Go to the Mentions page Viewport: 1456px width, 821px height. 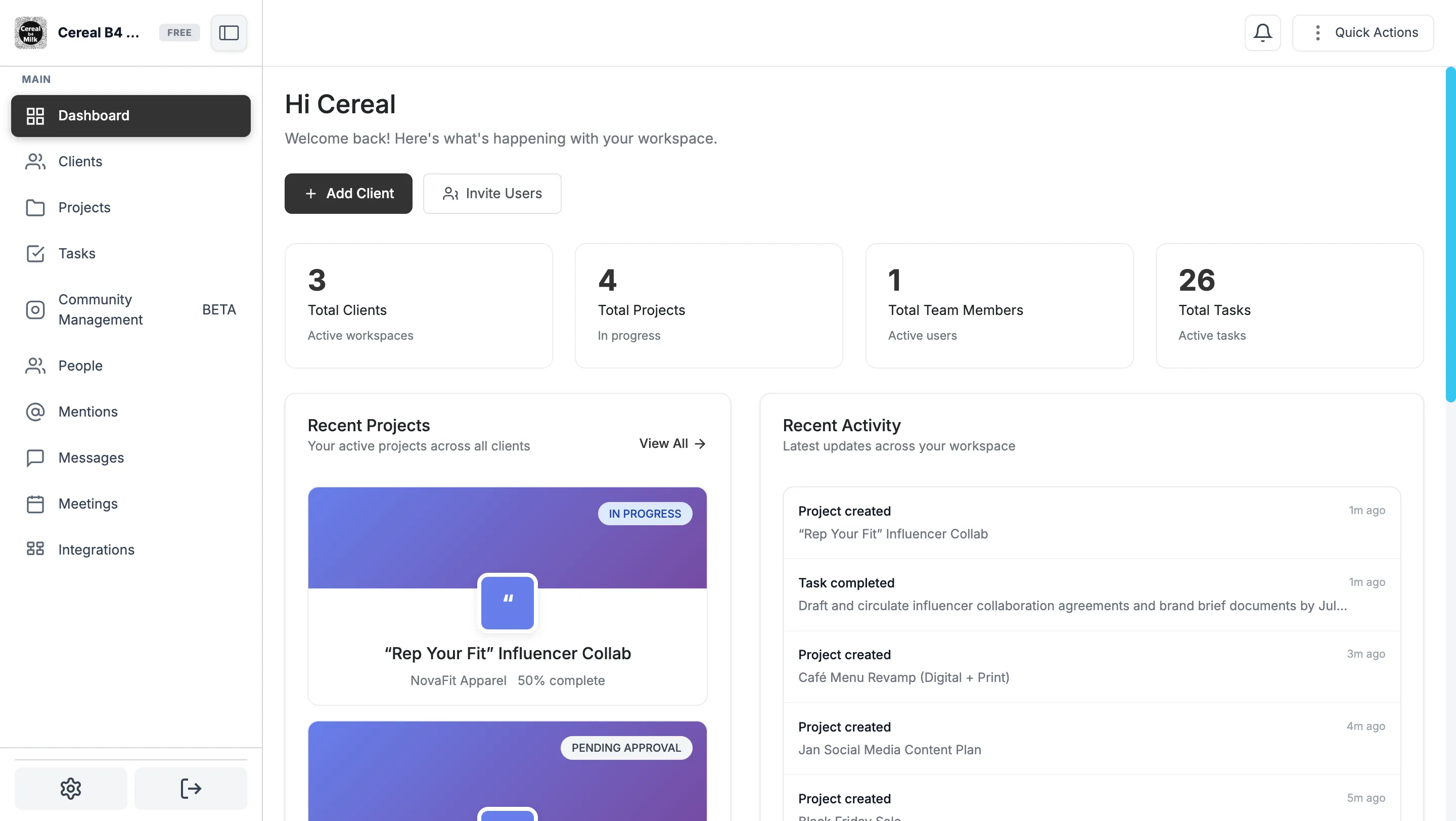pyautogui.click(x=87, y=412)
